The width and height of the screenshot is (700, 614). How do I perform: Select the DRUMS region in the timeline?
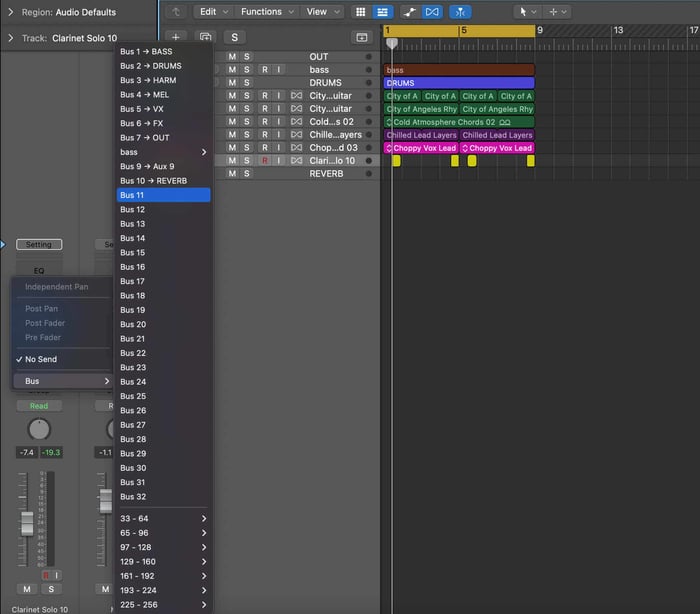click(x=459, y=83)
